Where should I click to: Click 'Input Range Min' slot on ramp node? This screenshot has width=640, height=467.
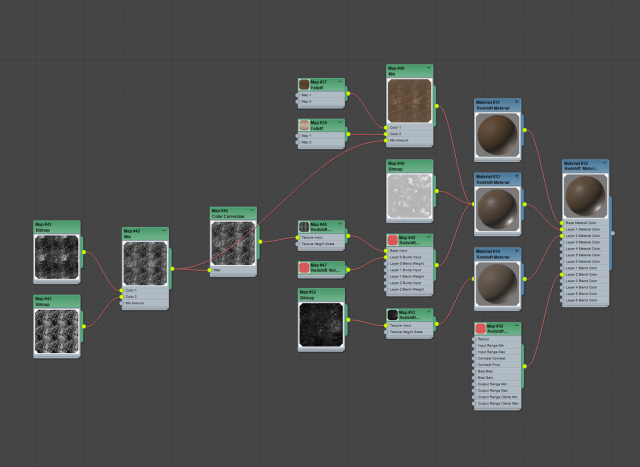[498, 345]
